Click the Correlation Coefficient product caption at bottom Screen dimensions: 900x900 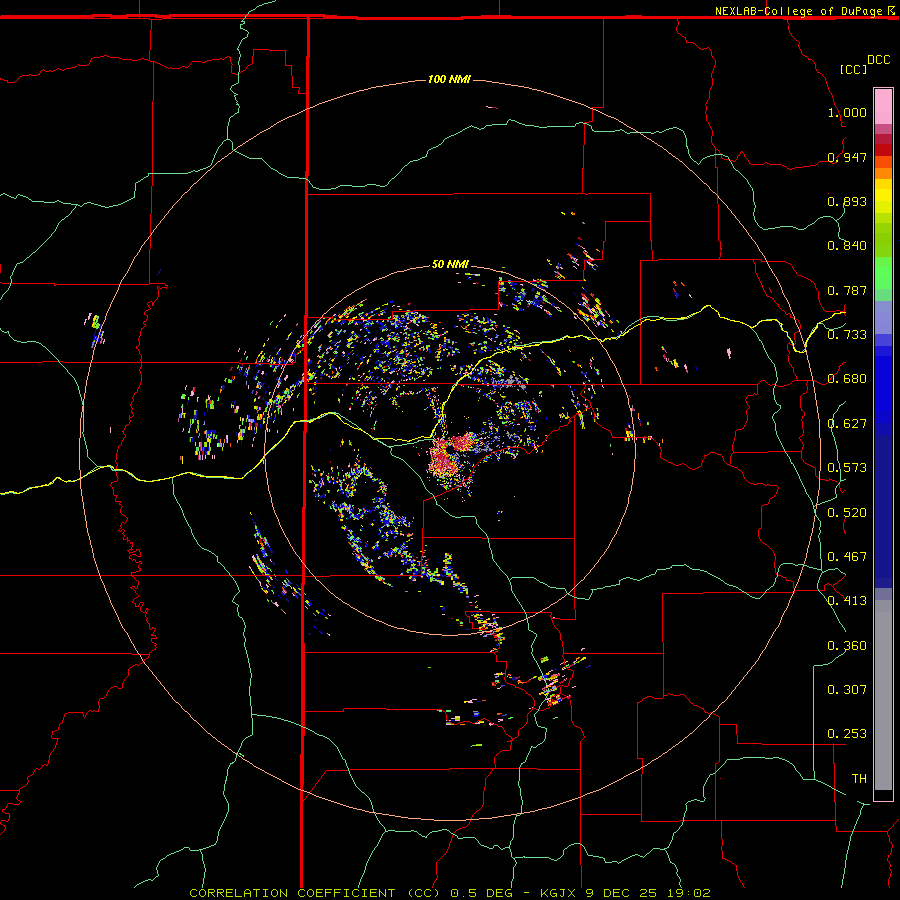click(450, 893)
